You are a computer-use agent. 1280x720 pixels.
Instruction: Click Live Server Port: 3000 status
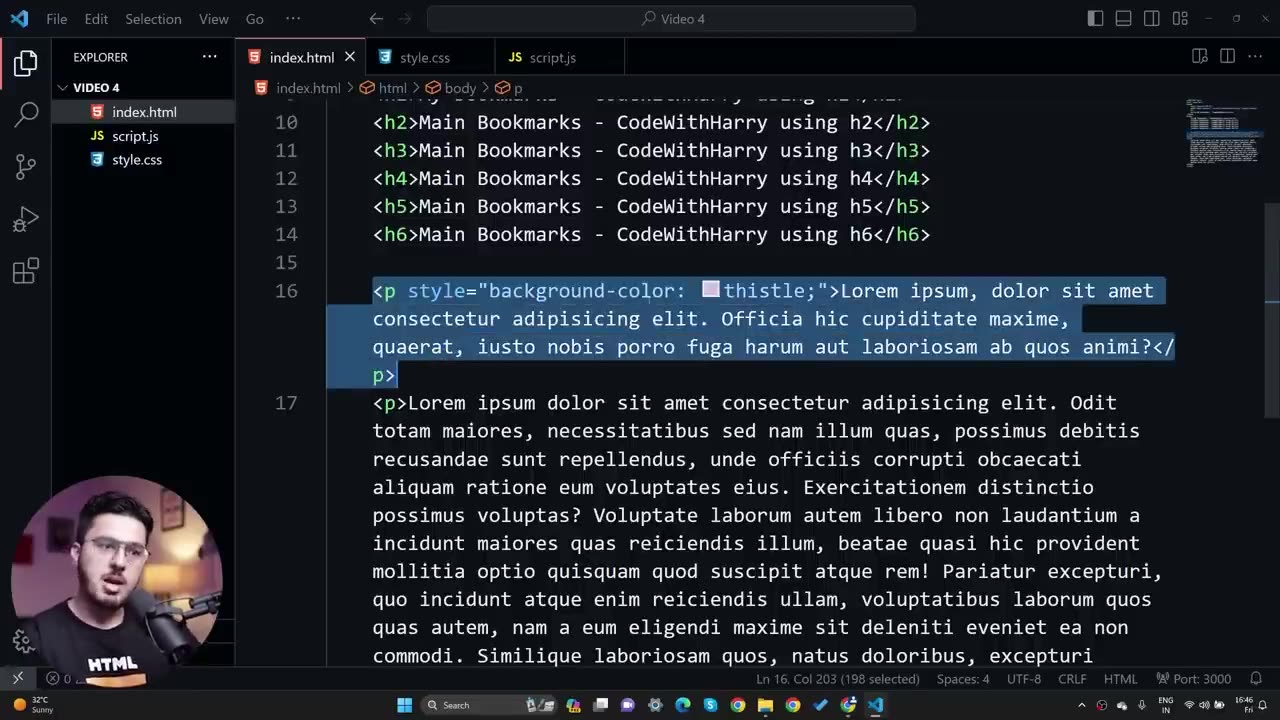1193,678
